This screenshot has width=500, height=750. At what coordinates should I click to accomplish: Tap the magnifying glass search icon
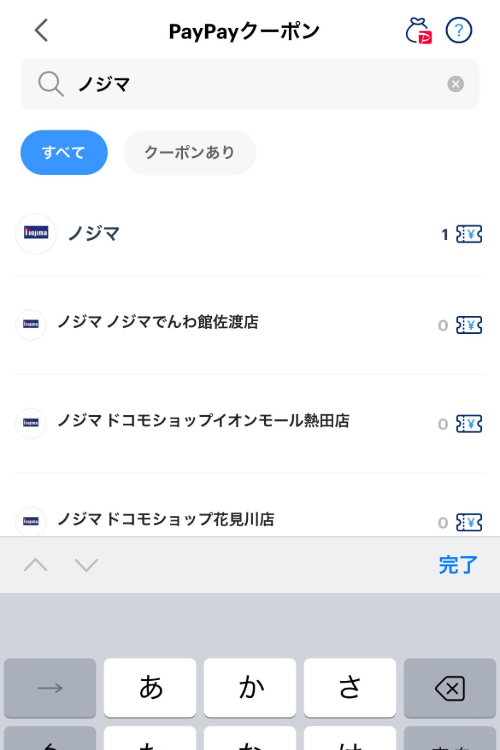[51, 84]
